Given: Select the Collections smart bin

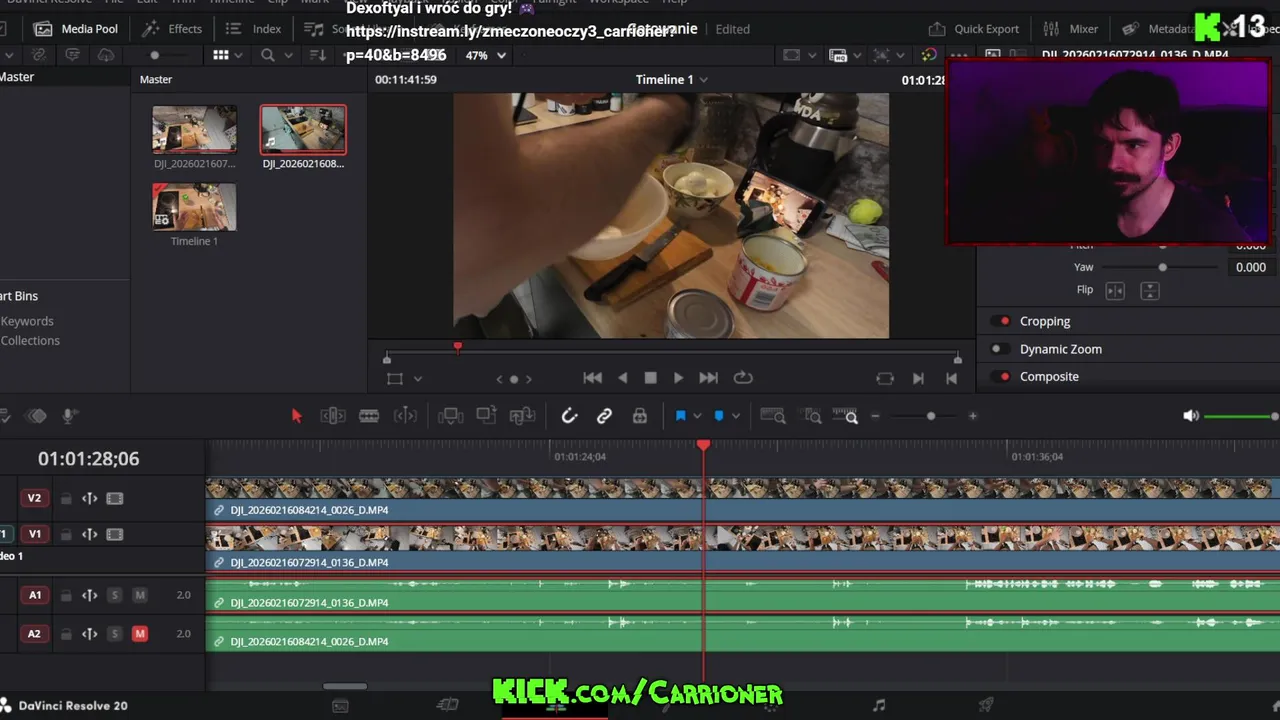Looking at the screenshot, I should coord(30,340).
